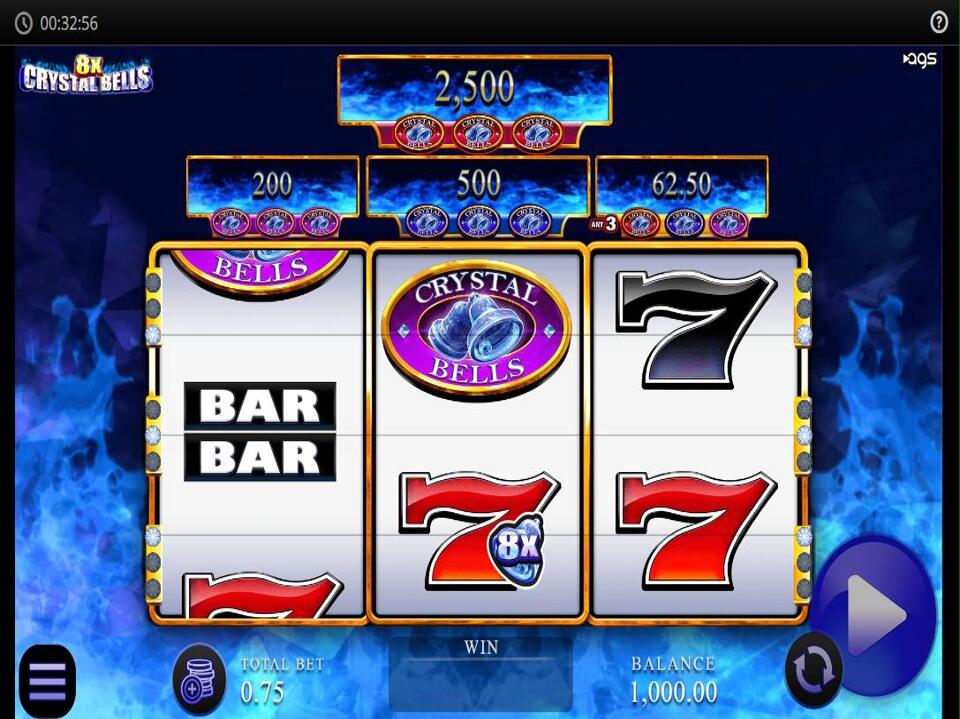This screenshot has height=719, width=960.
Task: Toggle the autoplay circular arrows button
Action: click(x=814, y=670)
